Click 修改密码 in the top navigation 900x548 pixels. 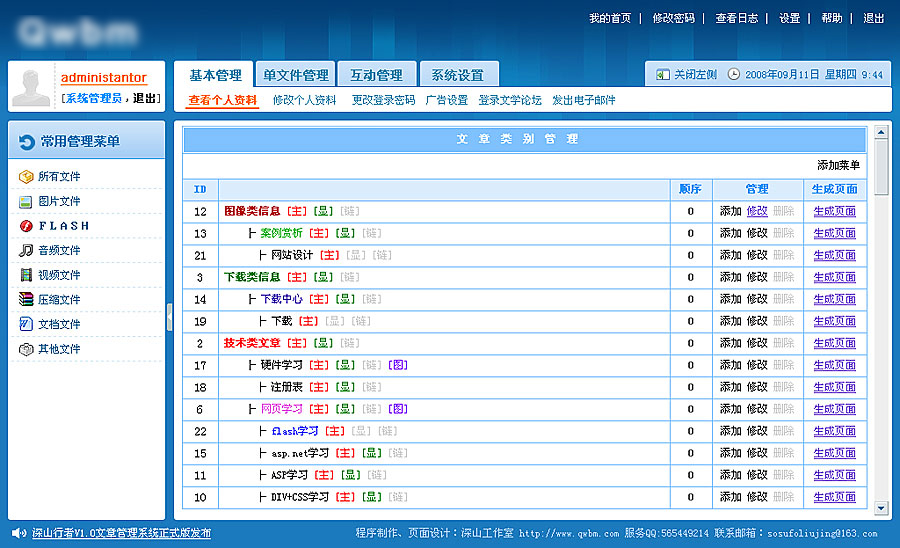point(673,18)
